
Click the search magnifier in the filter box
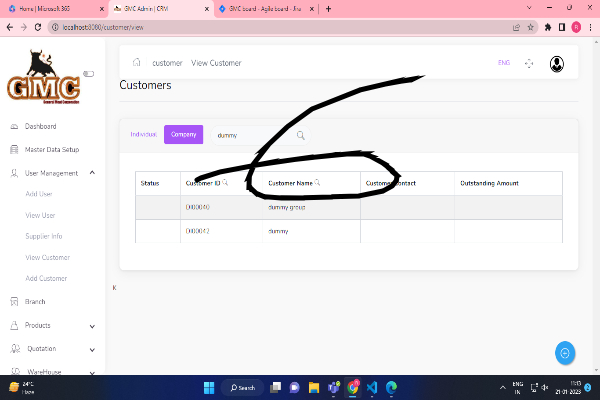300,135
